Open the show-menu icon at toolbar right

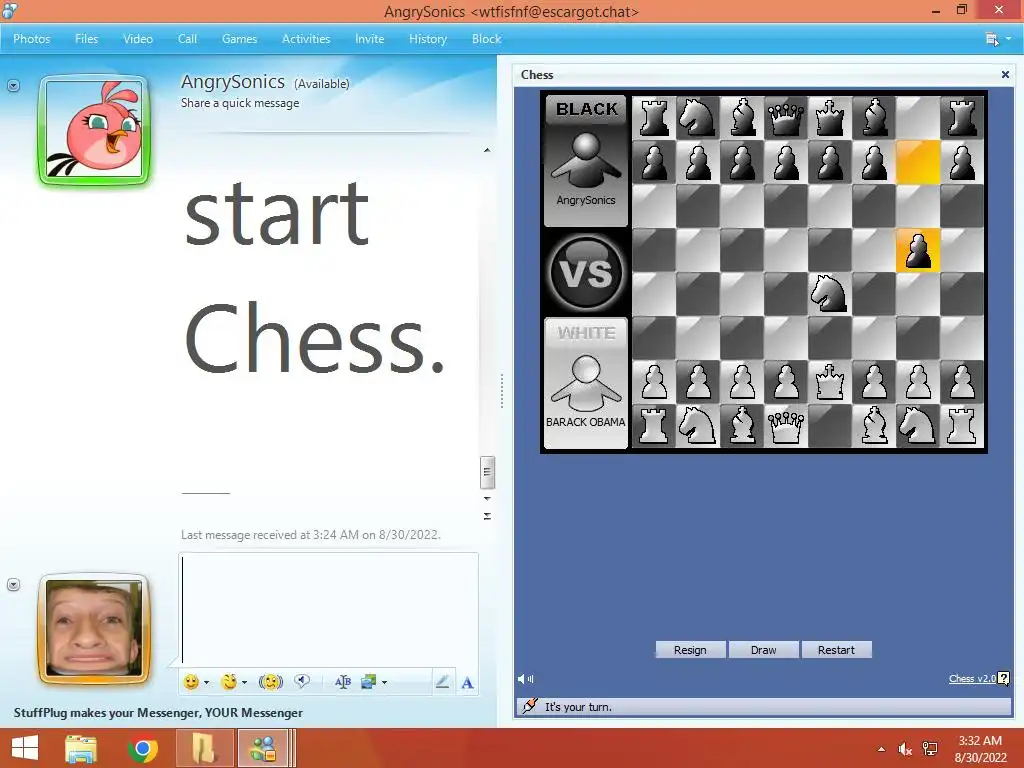[x=993, y=39]
